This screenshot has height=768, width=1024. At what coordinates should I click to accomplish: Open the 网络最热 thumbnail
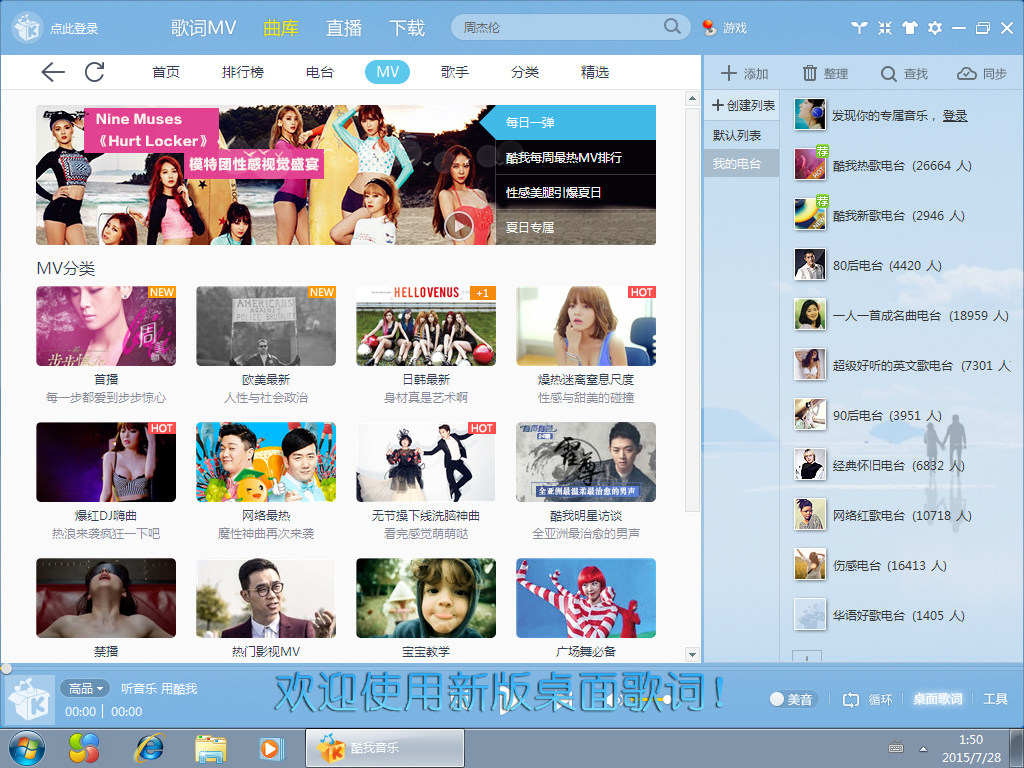click(x=266, y=462)
